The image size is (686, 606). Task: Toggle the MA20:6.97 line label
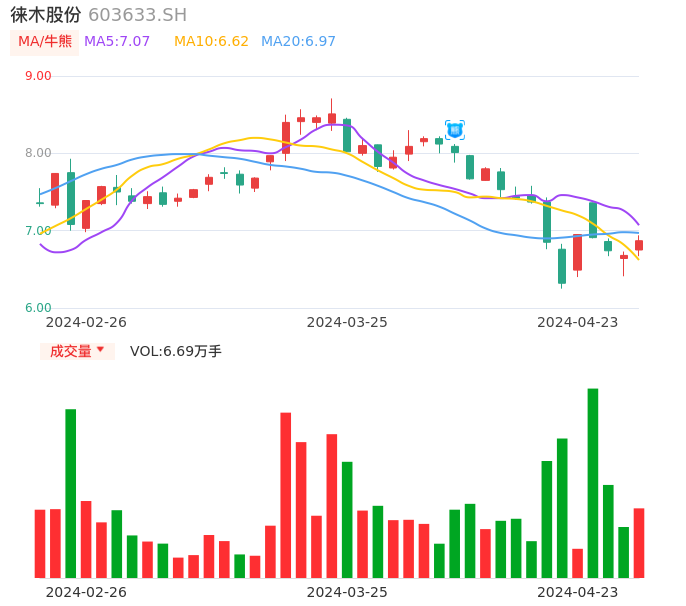coord(298,42)
